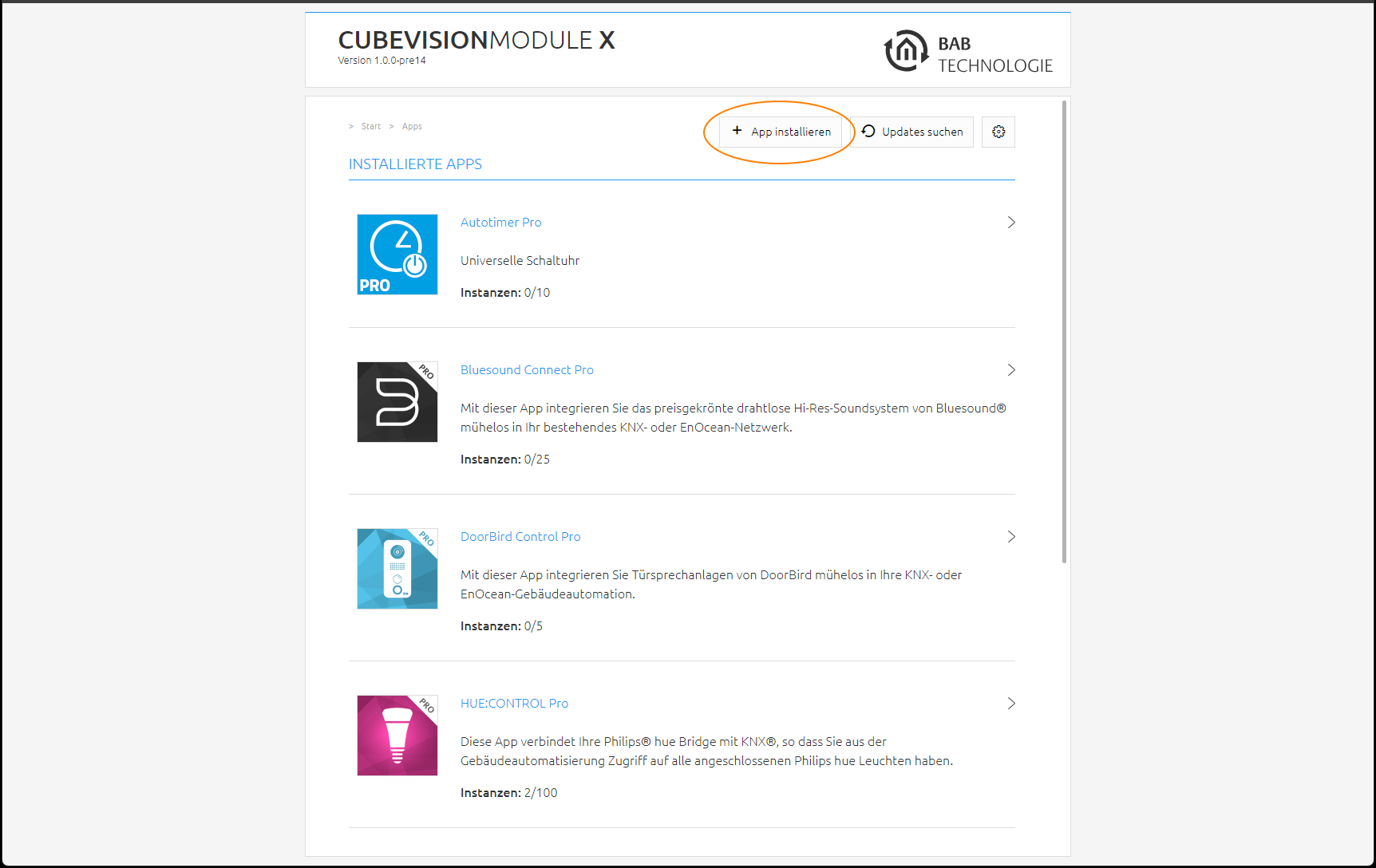Click the App installieren button
The width and height of the screenshot is (1376, 868).
pyautogui.click(x=781, y=132)
